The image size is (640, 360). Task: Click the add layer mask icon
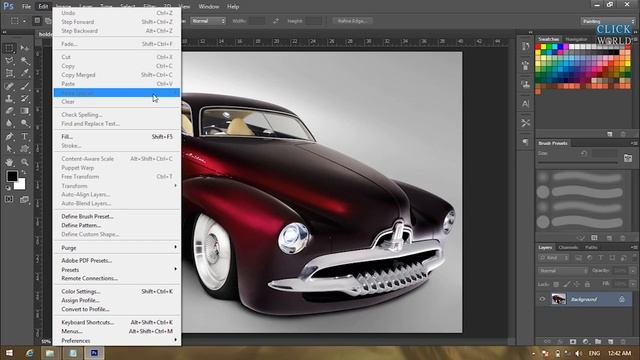[x=573, y=341]
